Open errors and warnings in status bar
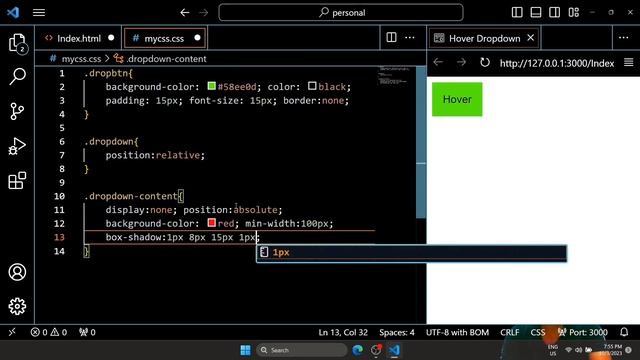Image resolution: width=640 pixels, height=360 pixels. click(x=49, y=332)
